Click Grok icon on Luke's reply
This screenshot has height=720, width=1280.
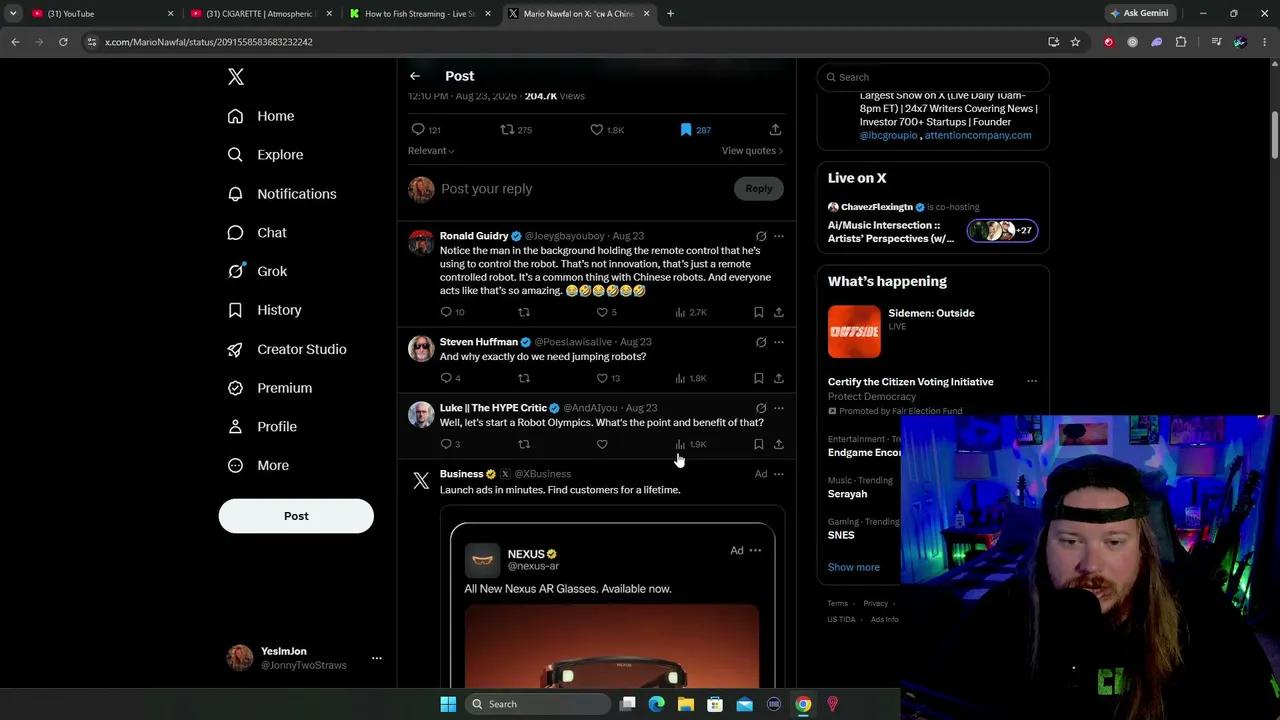point(761,409)
